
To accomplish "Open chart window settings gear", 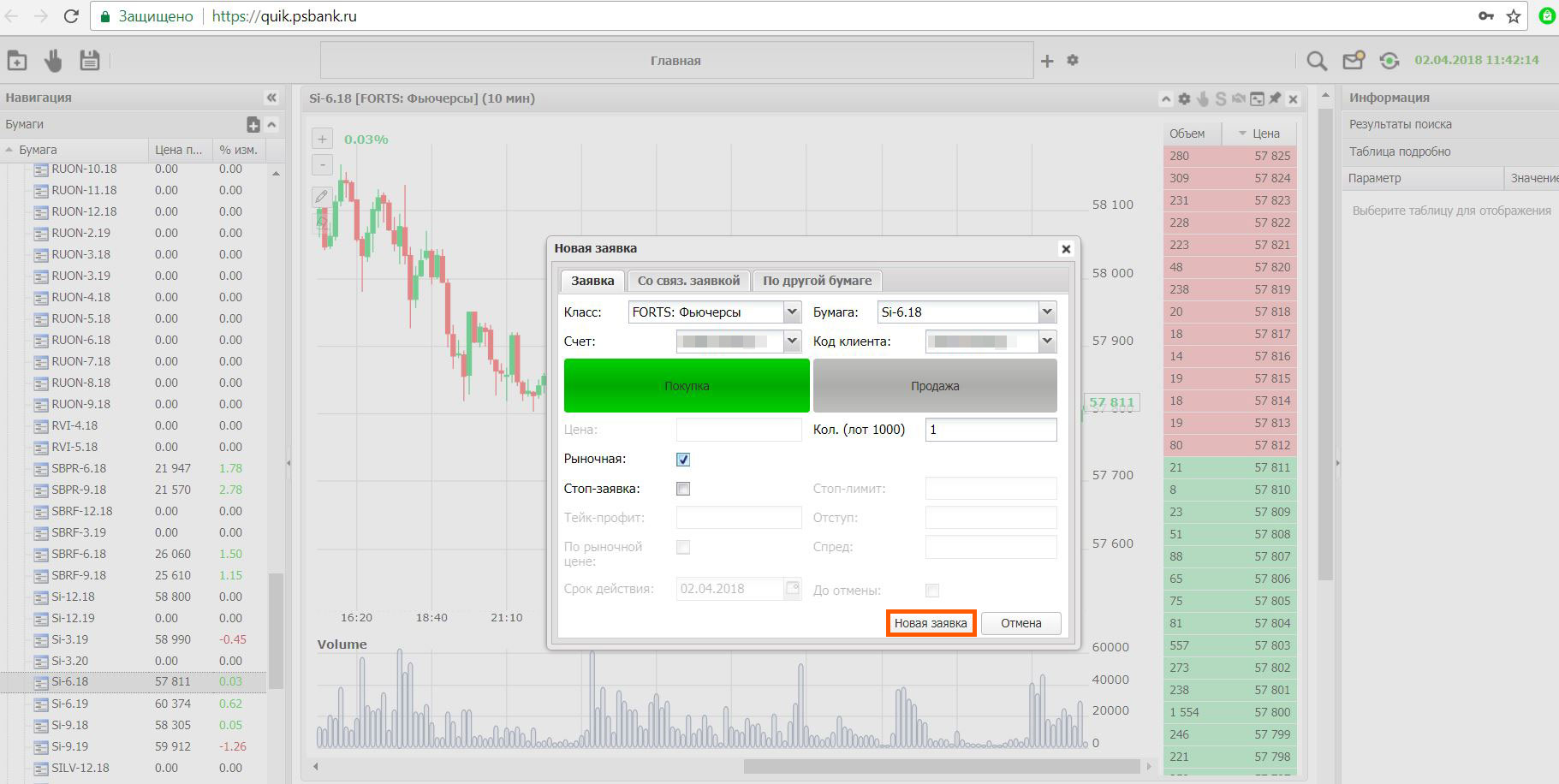I will [x=1184, y=99].
